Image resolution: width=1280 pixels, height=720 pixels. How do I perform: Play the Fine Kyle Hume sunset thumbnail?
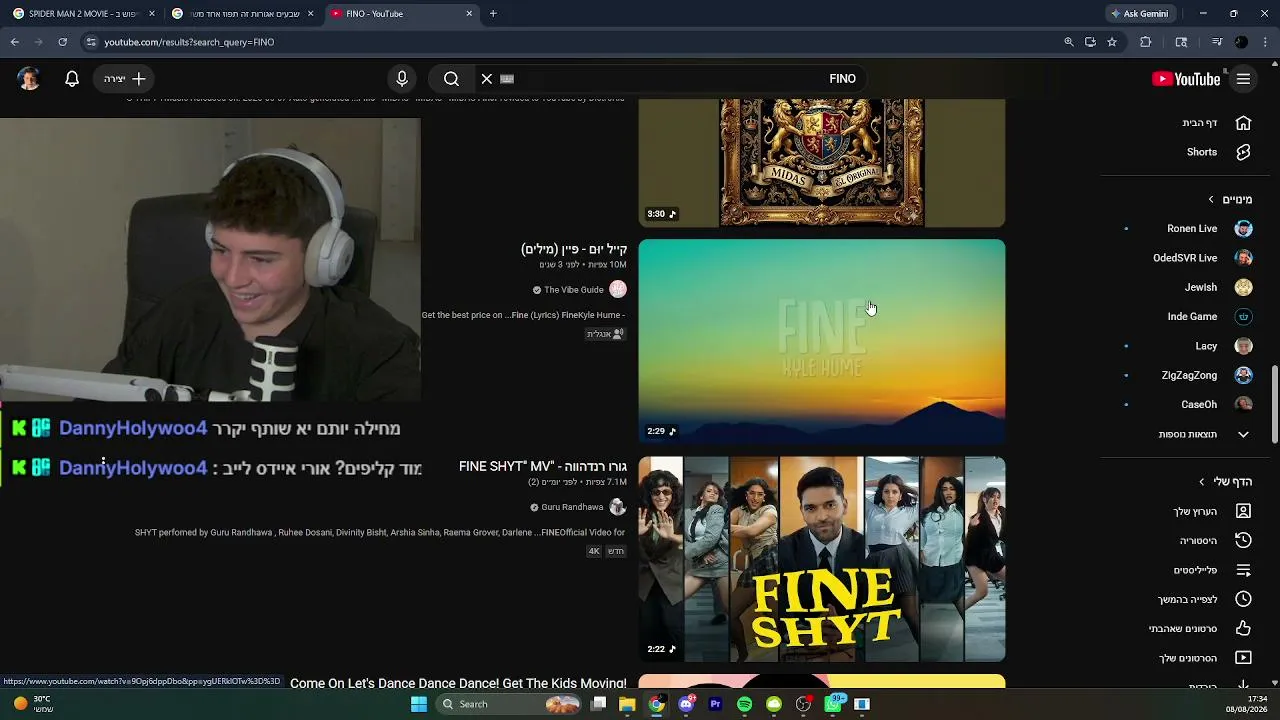click(x=822, y=341)
